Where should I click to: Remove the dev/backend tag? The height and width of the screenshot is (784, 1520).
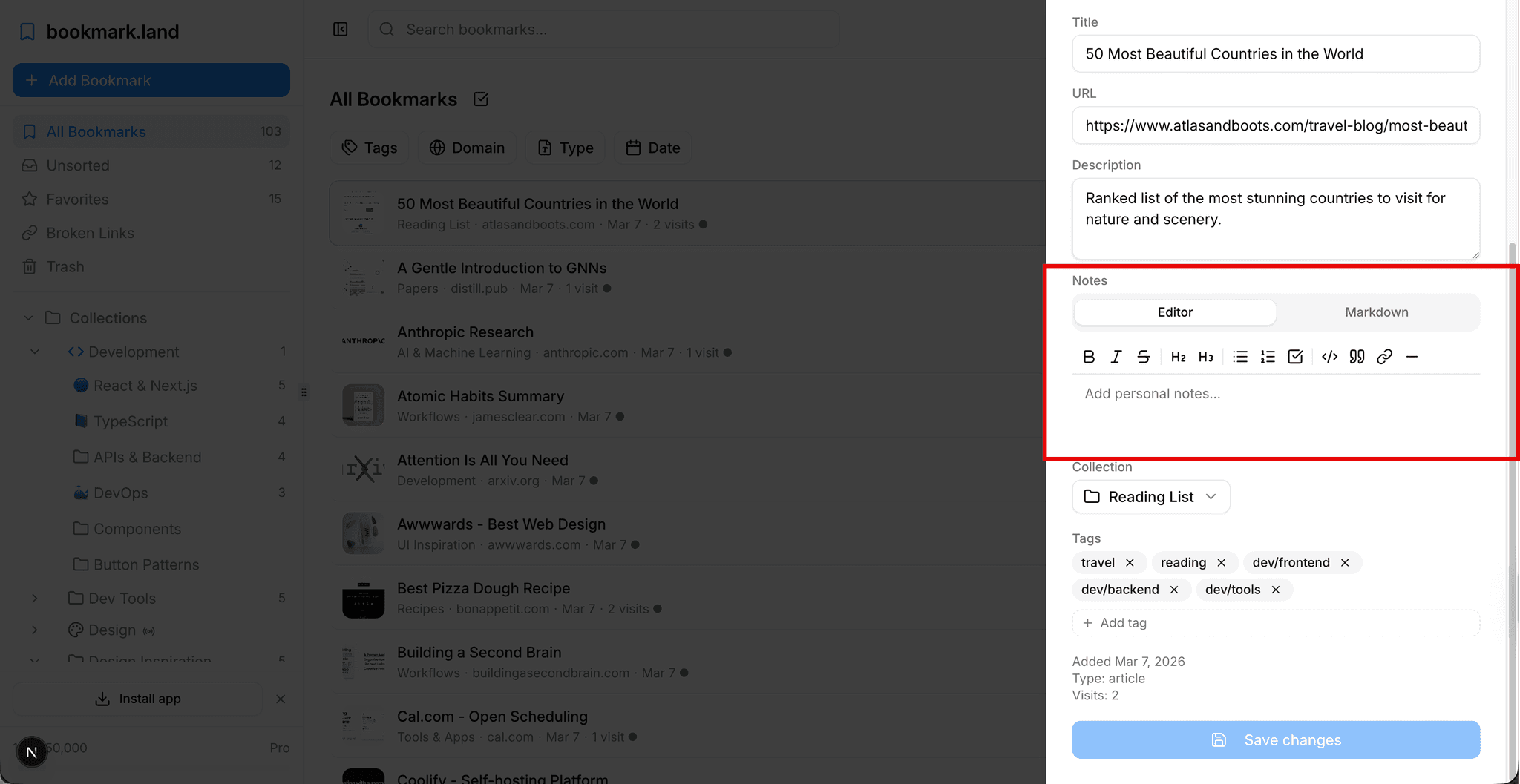[x=1174, y=590]
